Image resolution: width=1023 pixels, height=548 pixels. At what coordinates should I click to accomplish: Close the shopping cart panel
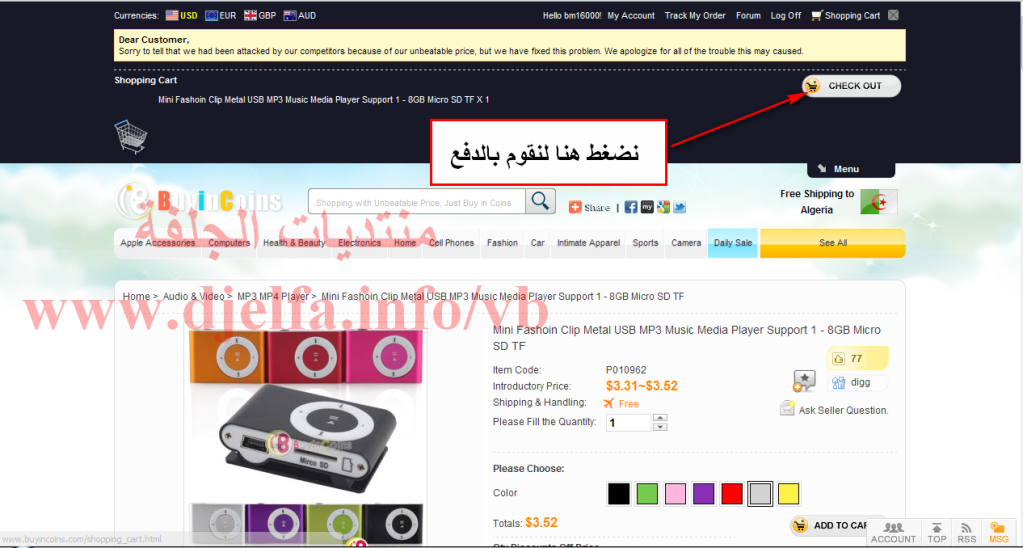[893, 15]
